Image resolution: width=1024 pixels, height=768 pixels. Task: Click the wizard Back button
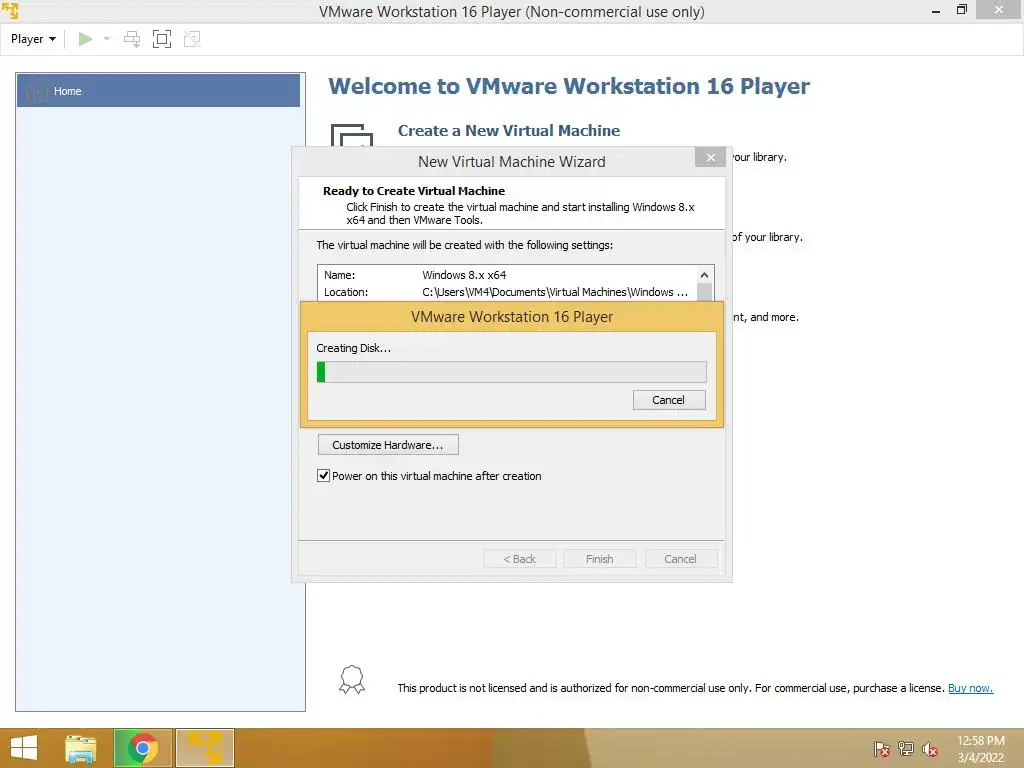pyautogui.click(x=519, y=559)
